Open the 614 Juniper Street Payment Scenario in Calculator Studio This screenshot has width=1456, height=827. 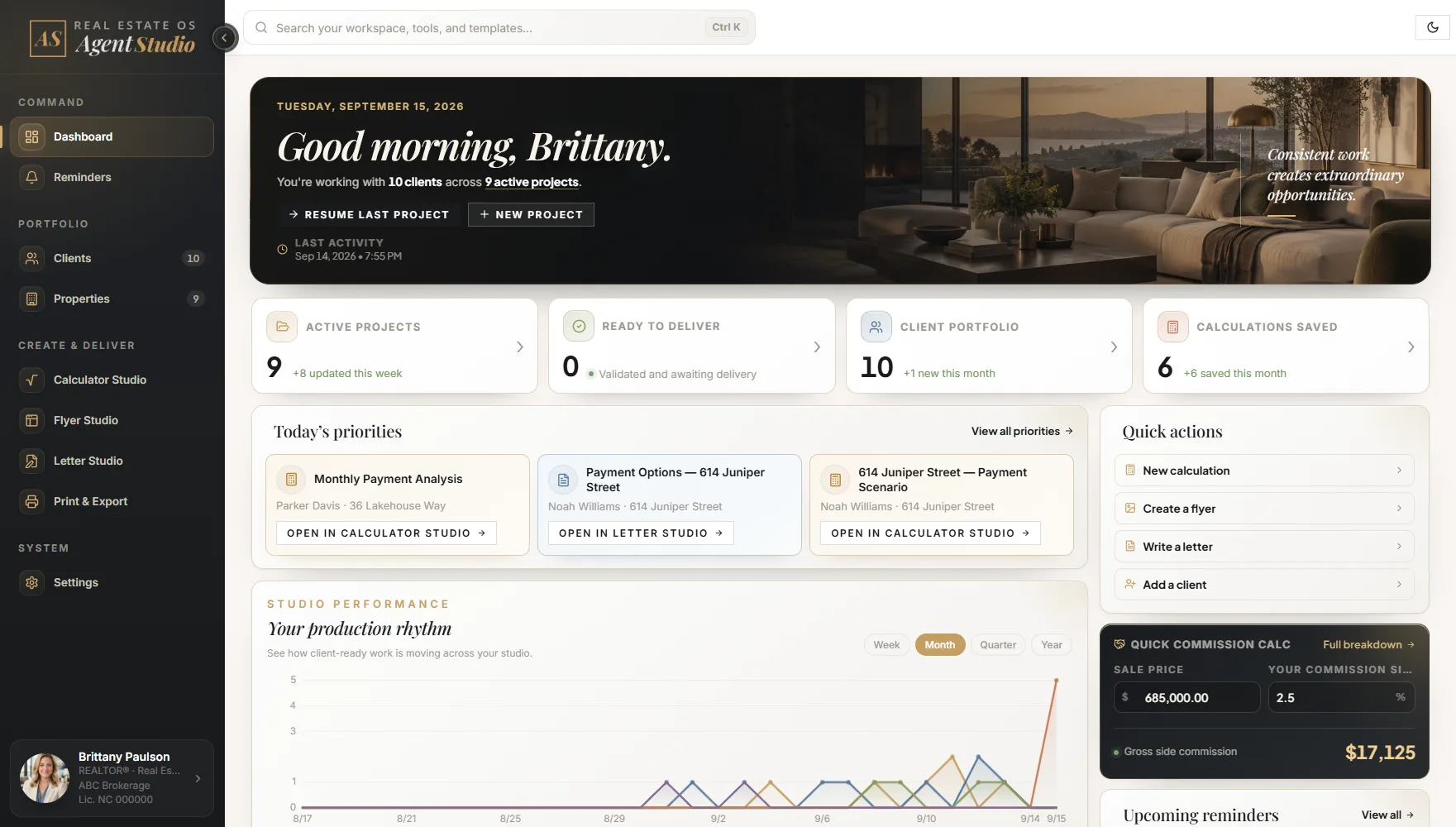(x=930, y=533)
